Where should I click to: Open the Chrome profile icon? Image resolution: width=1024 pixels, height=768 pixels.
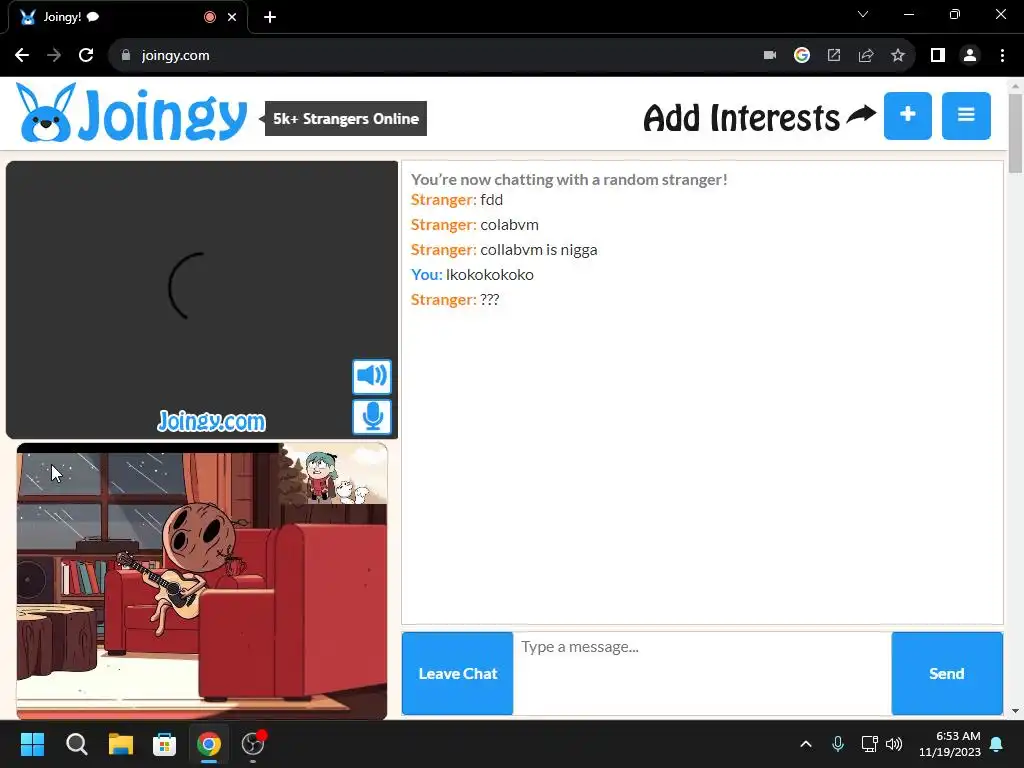[x=970, y=56]
